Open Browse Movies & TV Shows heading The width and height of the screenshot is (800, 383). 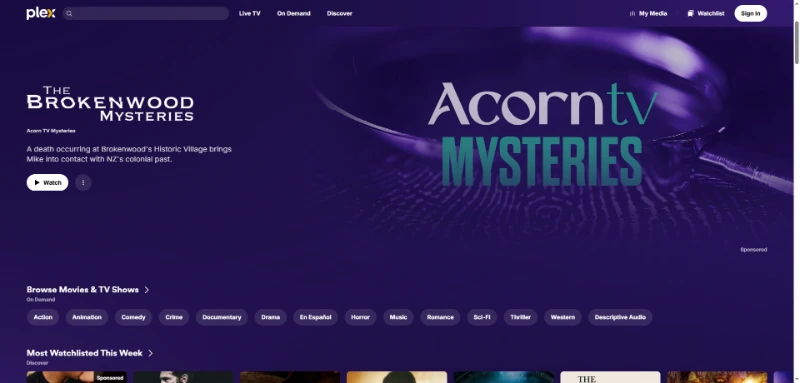click(x=83, y=290)
